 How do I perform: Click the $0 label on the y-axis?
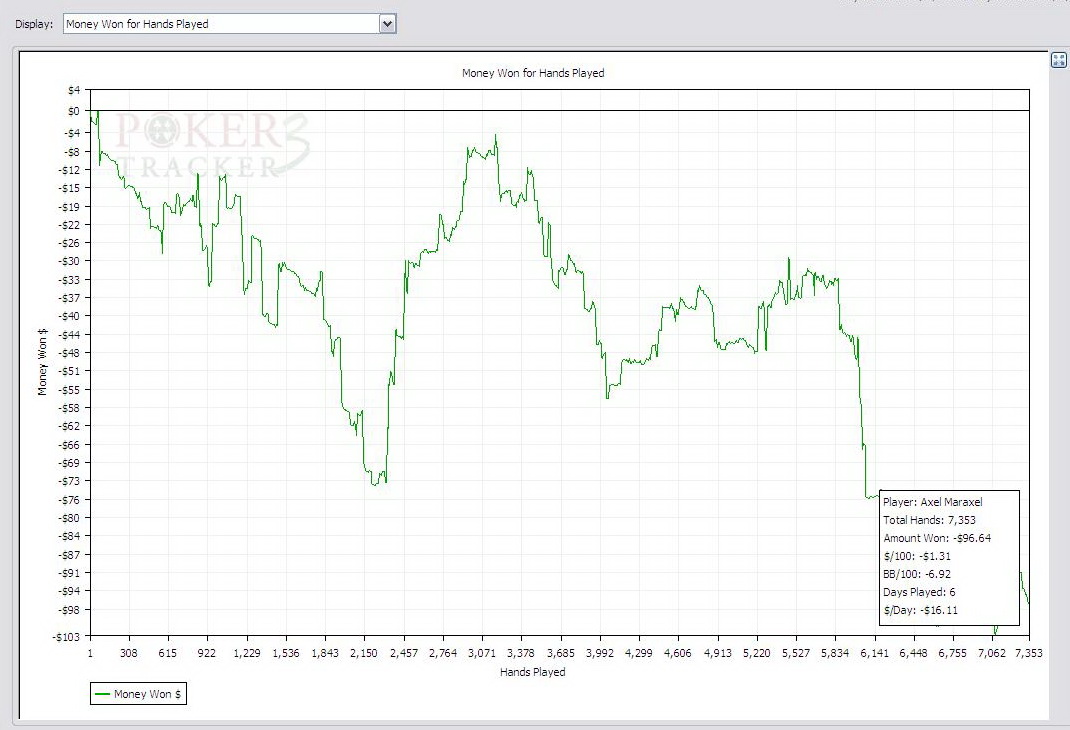[72, 111]
